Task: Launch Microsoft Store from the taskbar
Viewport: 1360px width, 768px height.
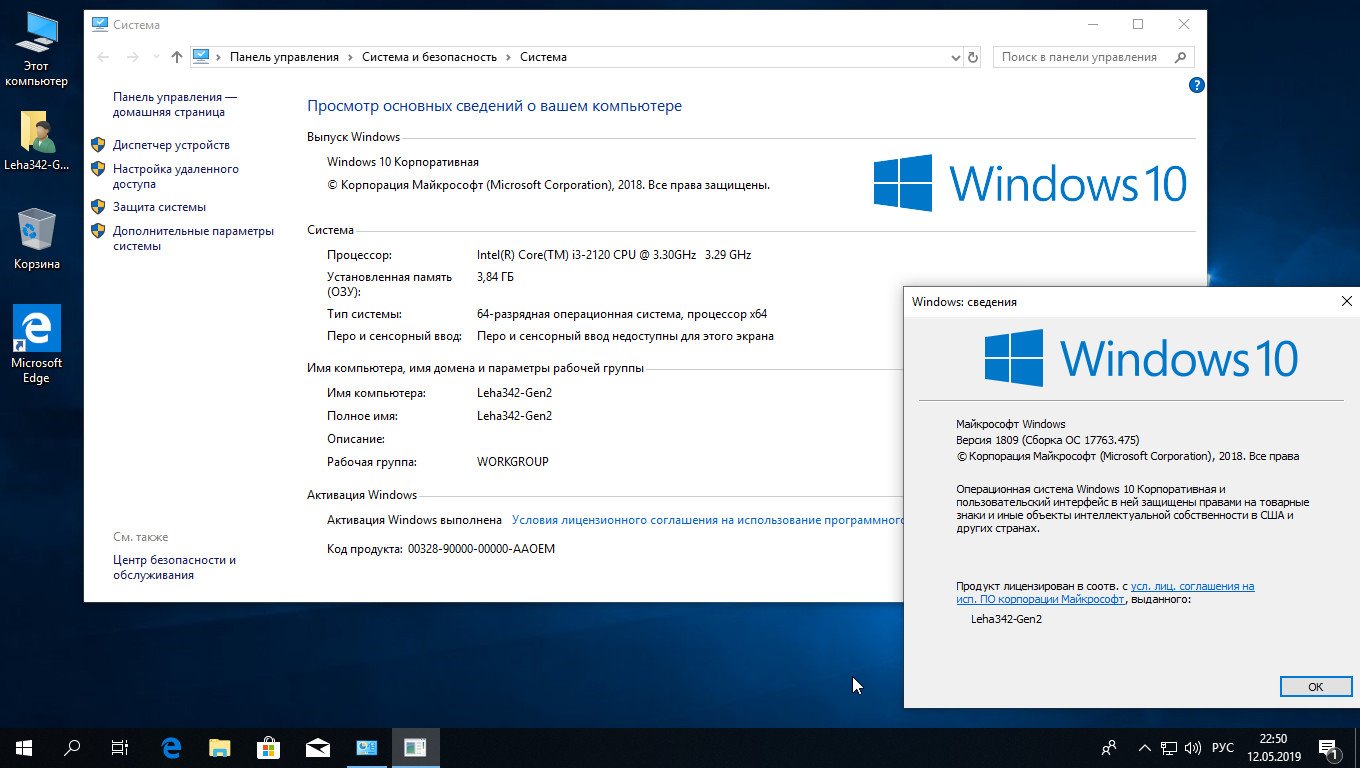Action: coord(268,747)
